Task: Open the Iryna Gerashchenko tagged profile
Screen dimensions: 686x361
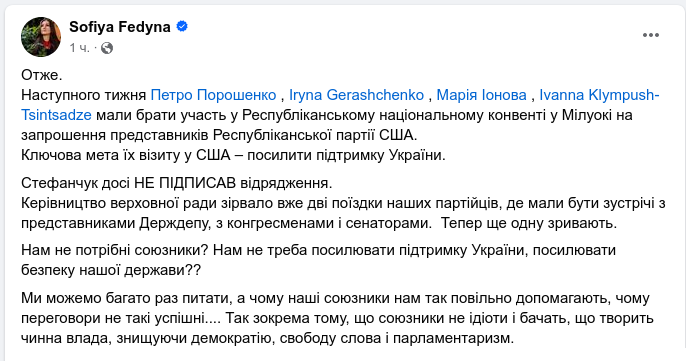Action: [x=357, y=95]
